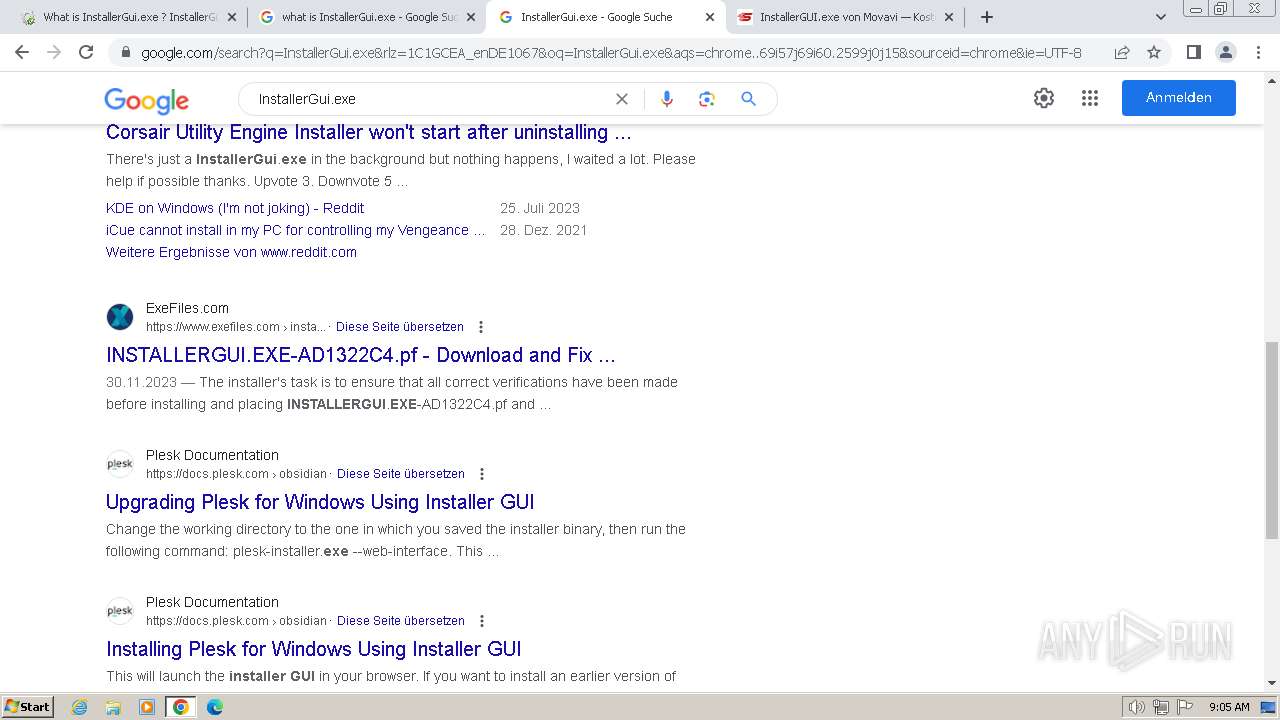Select Chrome in the taskbar
Screen dimensions: 1280x720
point(181,707)
